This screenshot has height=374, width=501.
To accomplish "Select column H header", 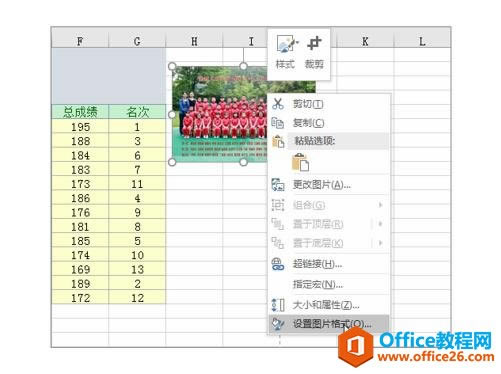I will click(194, 41).
